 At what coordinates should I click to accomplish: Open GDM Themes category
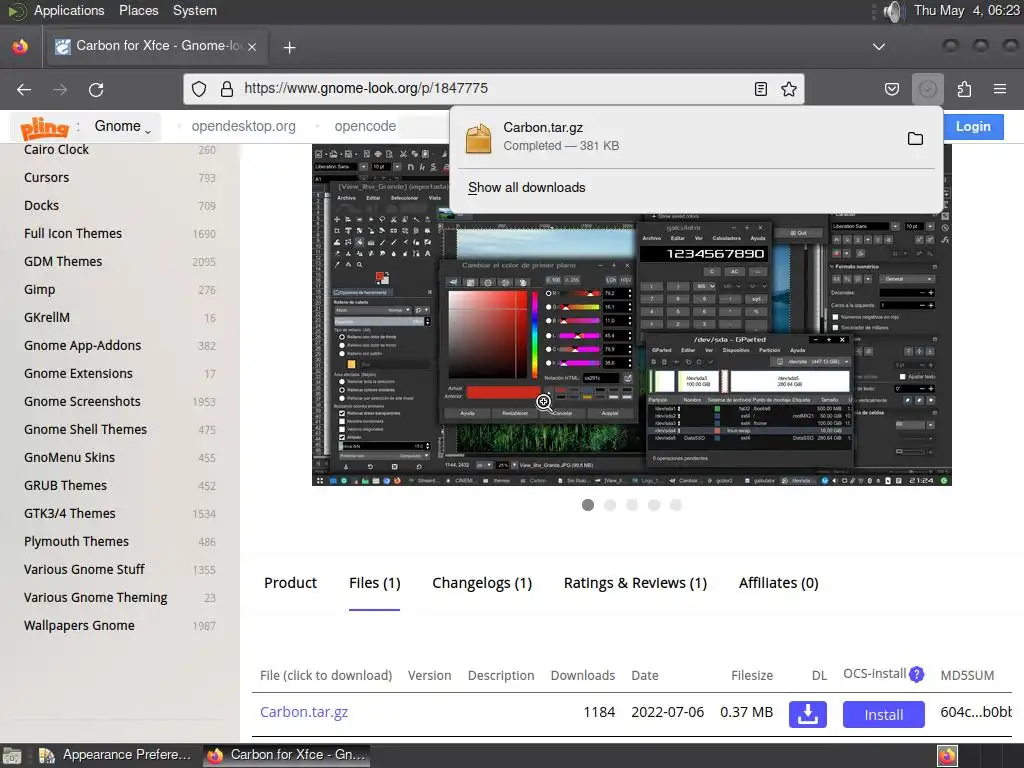[x=63, y=262]
